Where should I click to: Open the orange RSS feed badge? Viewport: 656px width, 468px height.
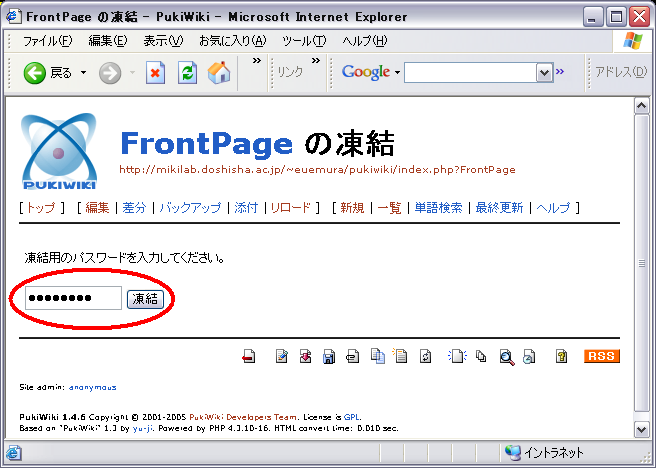(x=602, y=356)
